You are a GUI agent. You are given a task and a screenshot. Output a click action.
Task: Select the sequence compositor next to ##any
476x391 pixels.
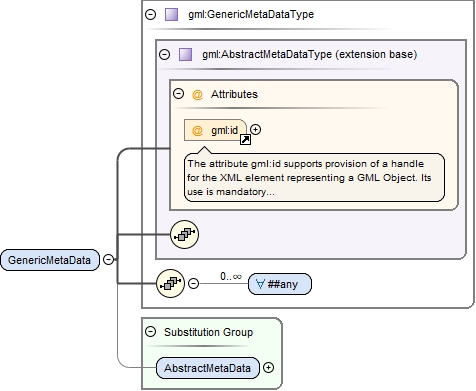pyautogui.click(x=170, y=283)
